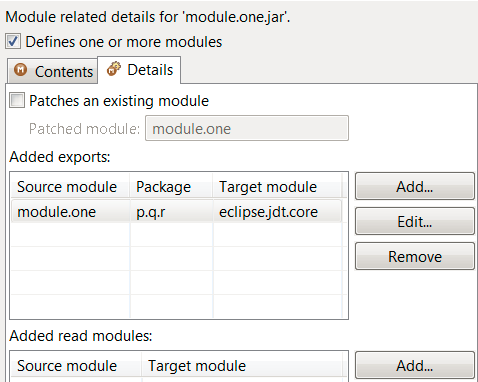
Task: Click Source module header in read modules
Action: [x=76, y=366]
